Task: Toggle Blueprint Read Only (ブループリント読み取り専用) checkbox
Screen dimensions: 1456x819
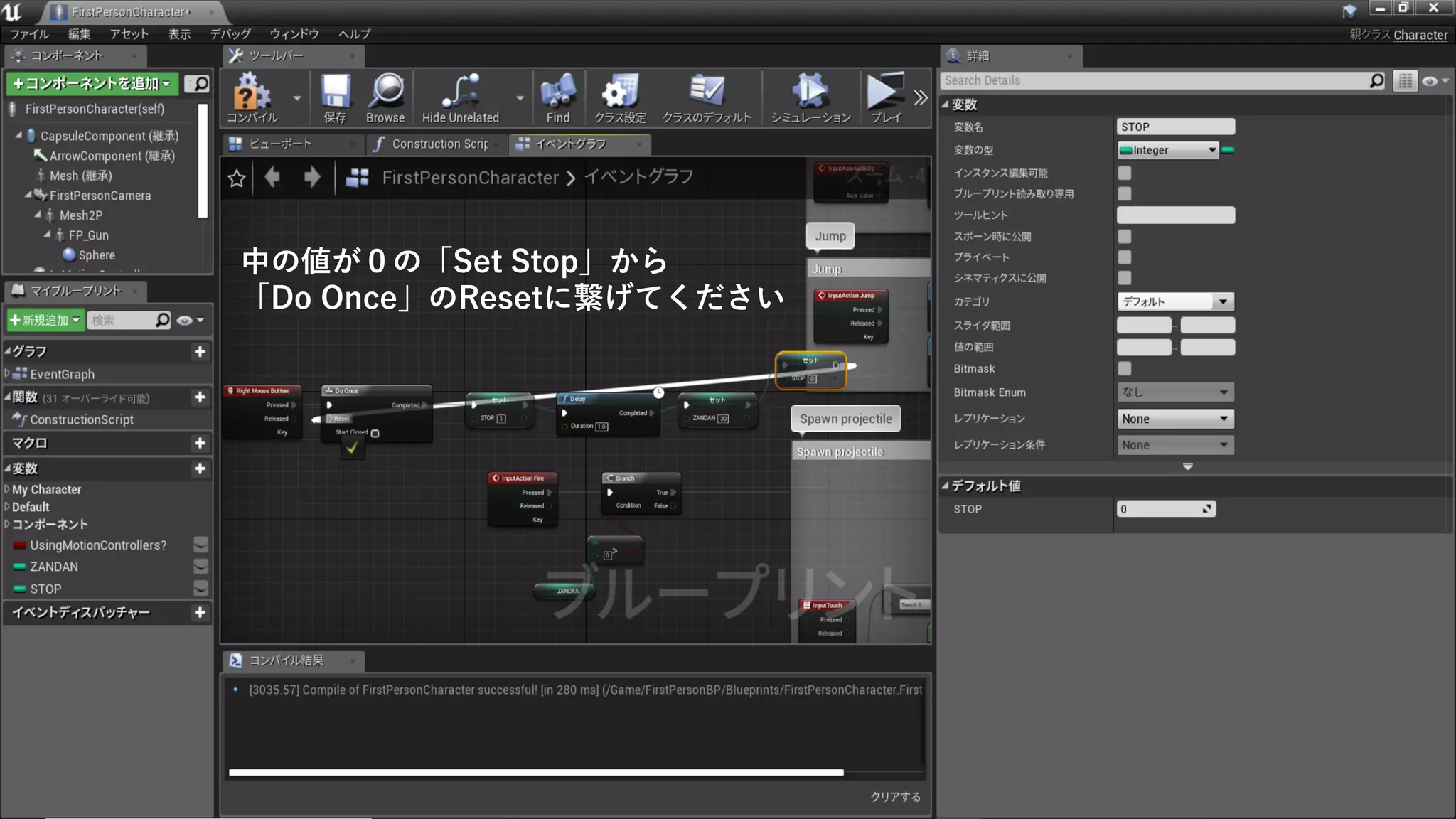Action: pos(1124,193)
